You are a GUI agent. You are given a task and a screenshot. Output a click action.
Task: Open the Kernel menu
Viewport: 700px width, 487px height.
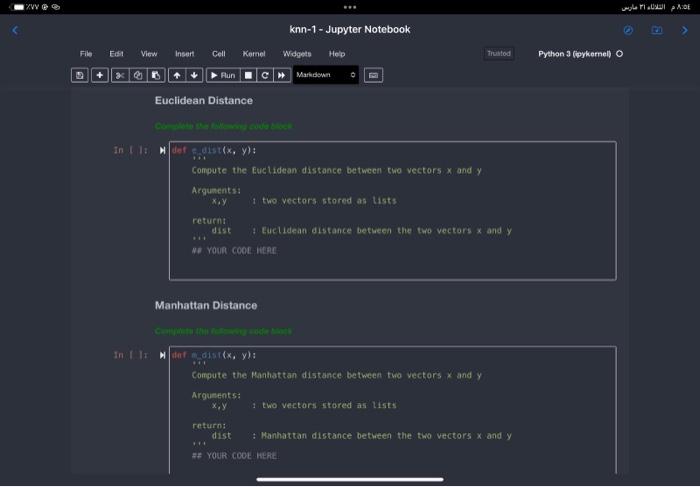(253, 54)
